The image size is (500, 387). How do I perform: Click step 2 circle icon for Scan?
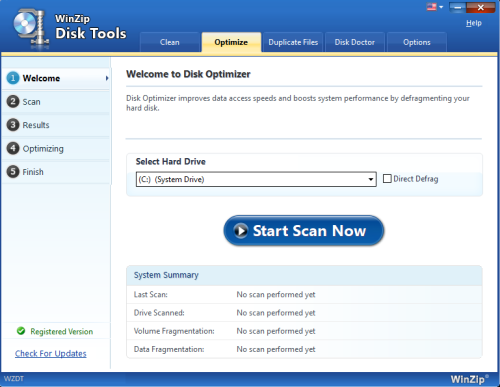pos(13,101)
